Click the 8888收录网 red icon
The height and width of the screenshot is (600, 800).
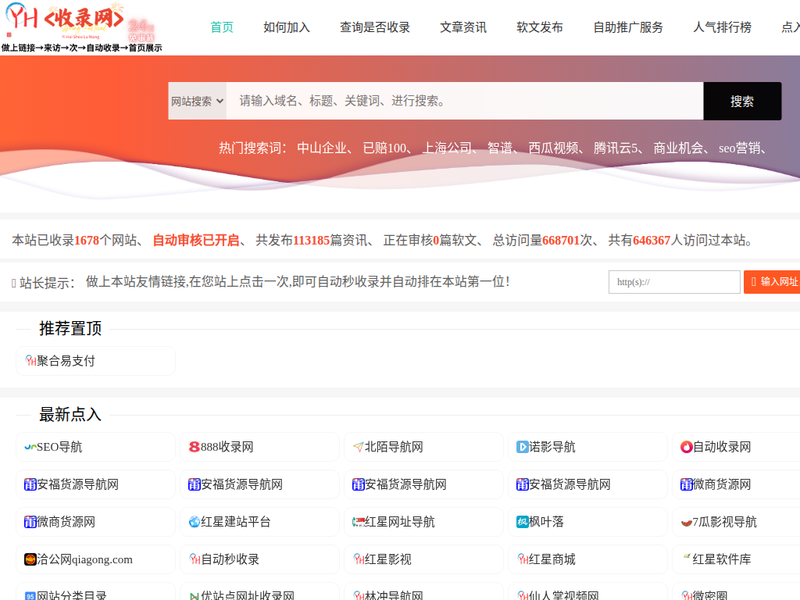(194, 447)
